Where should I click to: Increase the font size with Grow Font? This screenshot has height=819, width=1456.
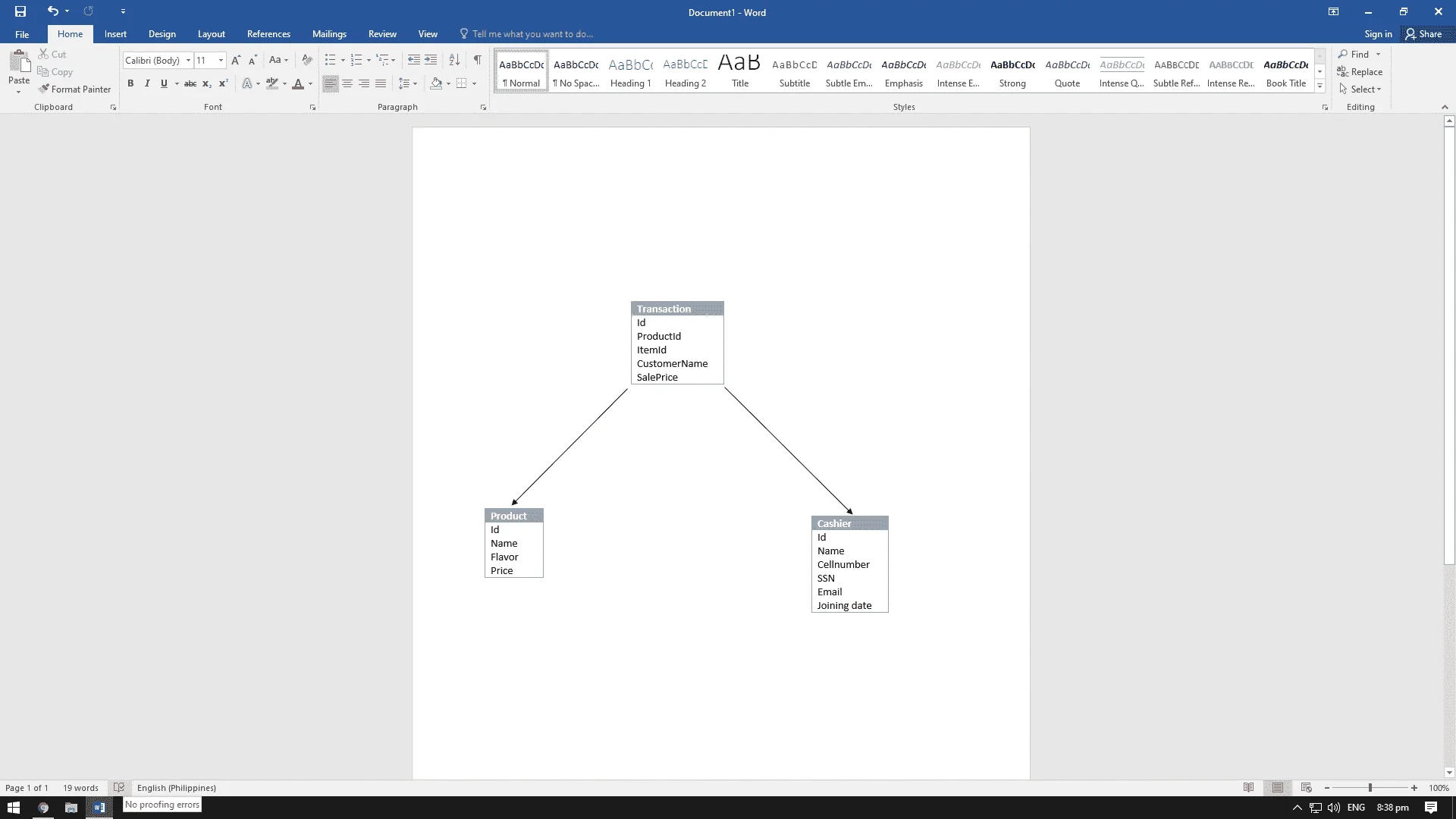point(236,60)
